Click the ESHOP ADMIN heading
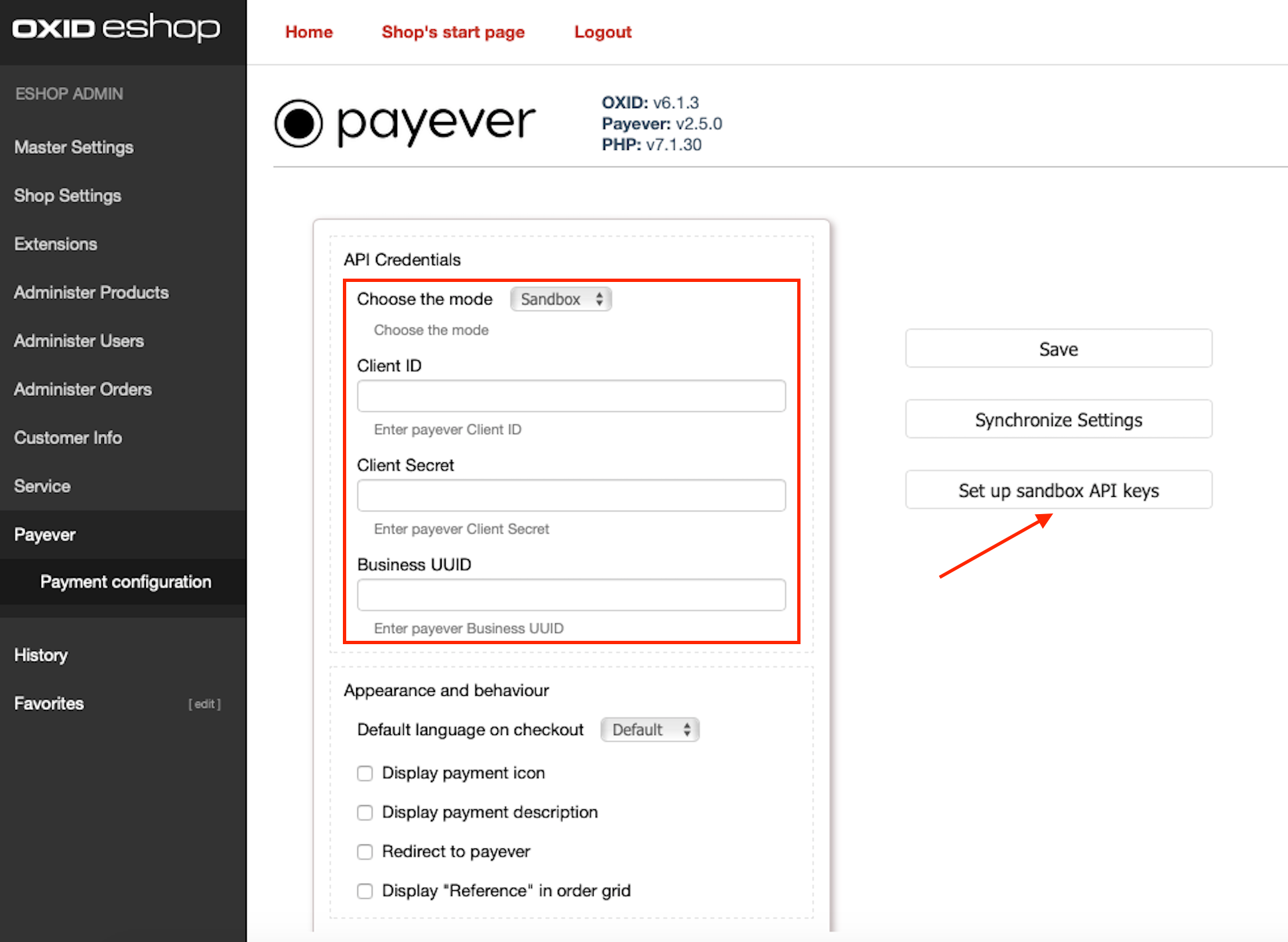This screenshot has height=942, width=1288. 69,94
